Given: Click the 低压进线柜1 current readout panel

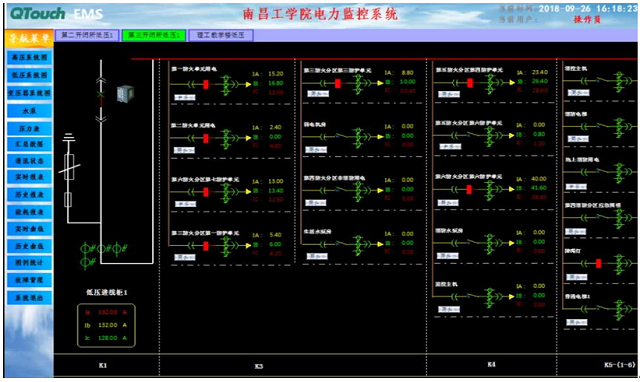Looking at the screenshot, I should [106, 325].
